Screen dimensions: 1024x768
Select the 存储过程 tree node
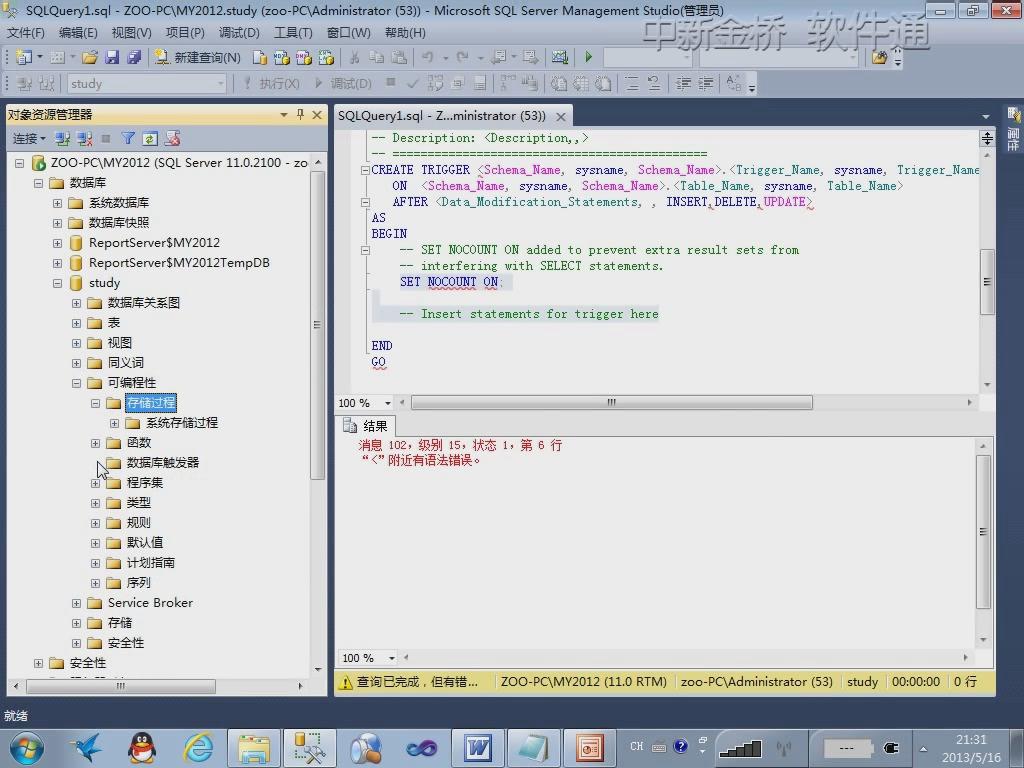tap(151, 403)
